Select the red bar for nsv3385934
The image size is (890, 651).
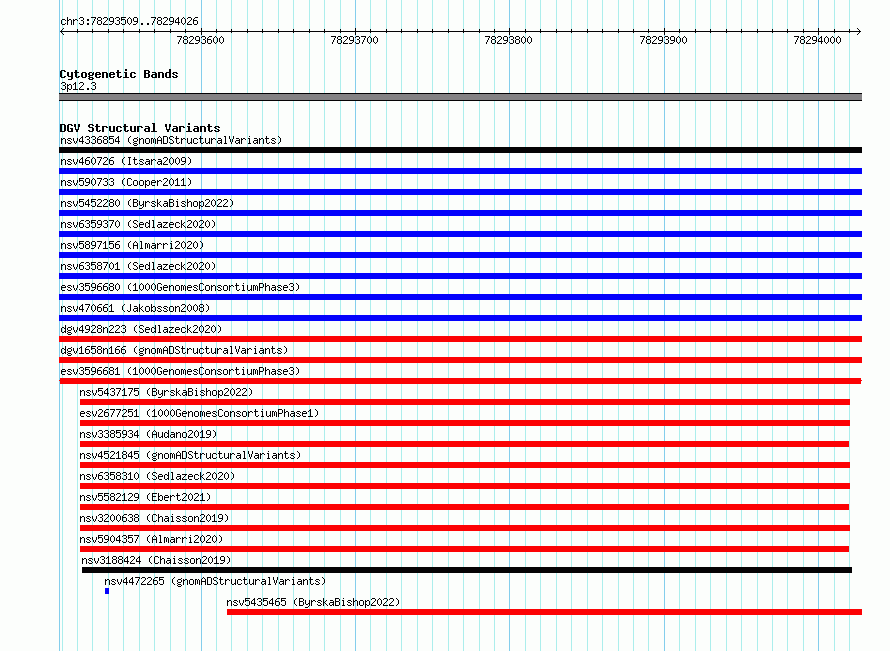tap(464, 444)
